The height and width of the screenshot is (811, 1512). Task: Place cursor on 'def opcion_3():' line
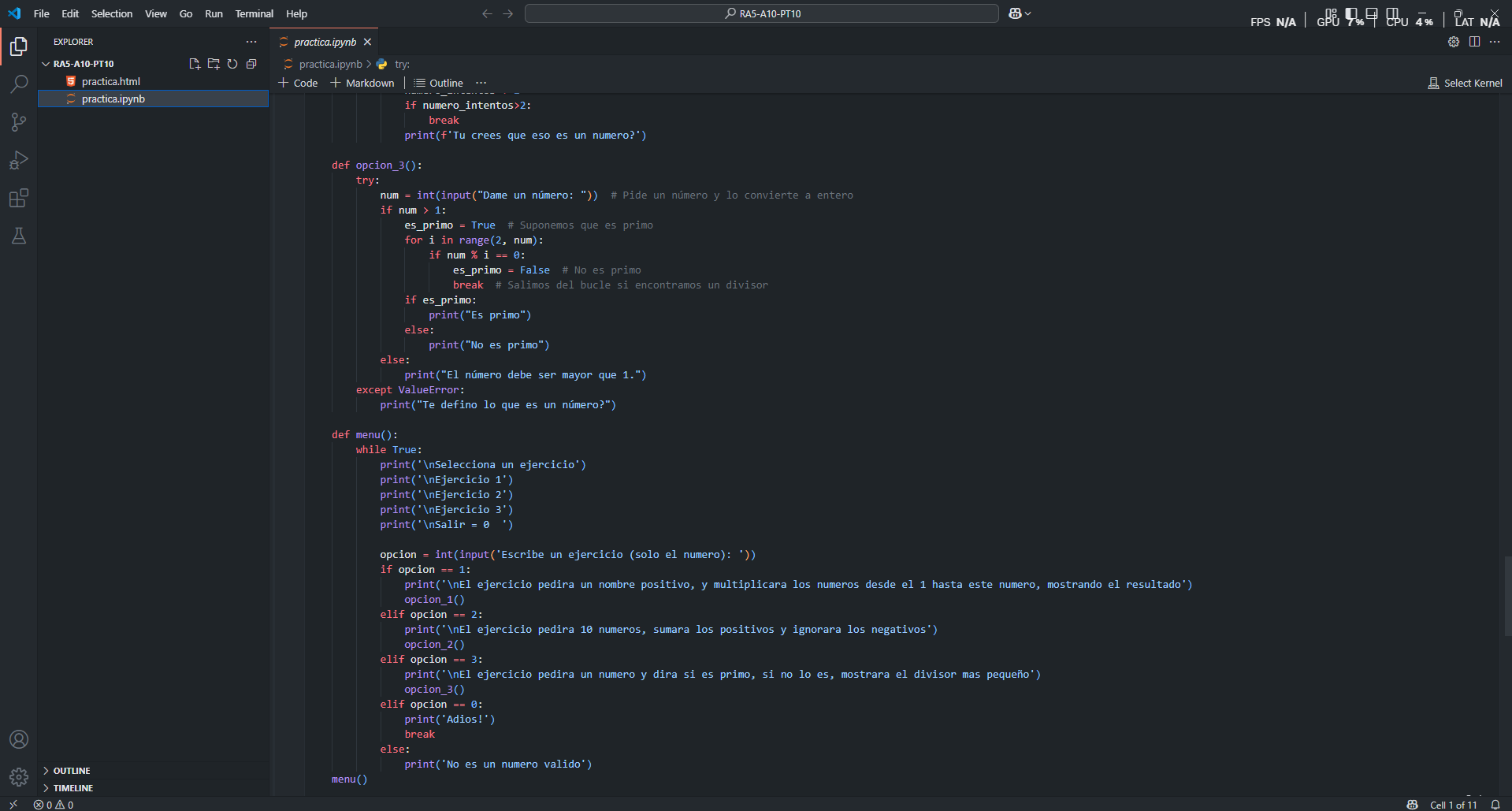(377, 165)
